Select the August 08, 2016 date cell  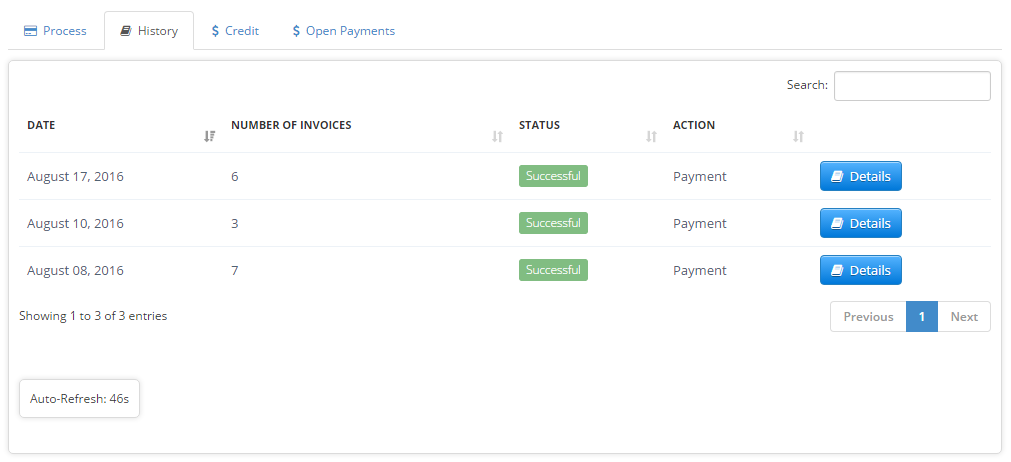click(75, 271)
